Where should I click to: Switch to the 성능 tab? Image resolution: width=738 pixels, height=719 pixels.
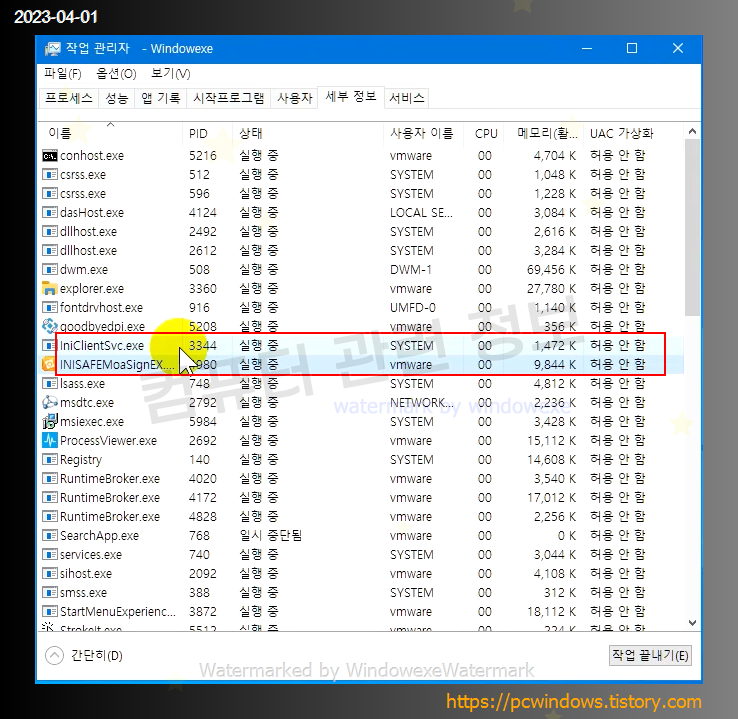click(x=117, y=98)
